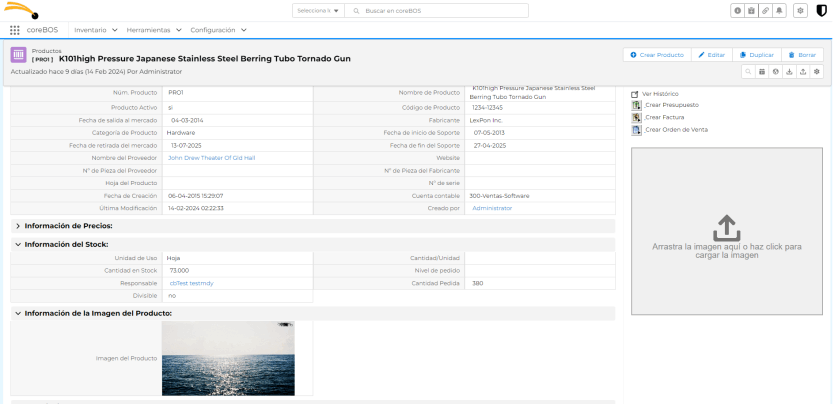The image size is (838, 404).
Task: Click the Duplicar button
Action: (x=756, y=55)
